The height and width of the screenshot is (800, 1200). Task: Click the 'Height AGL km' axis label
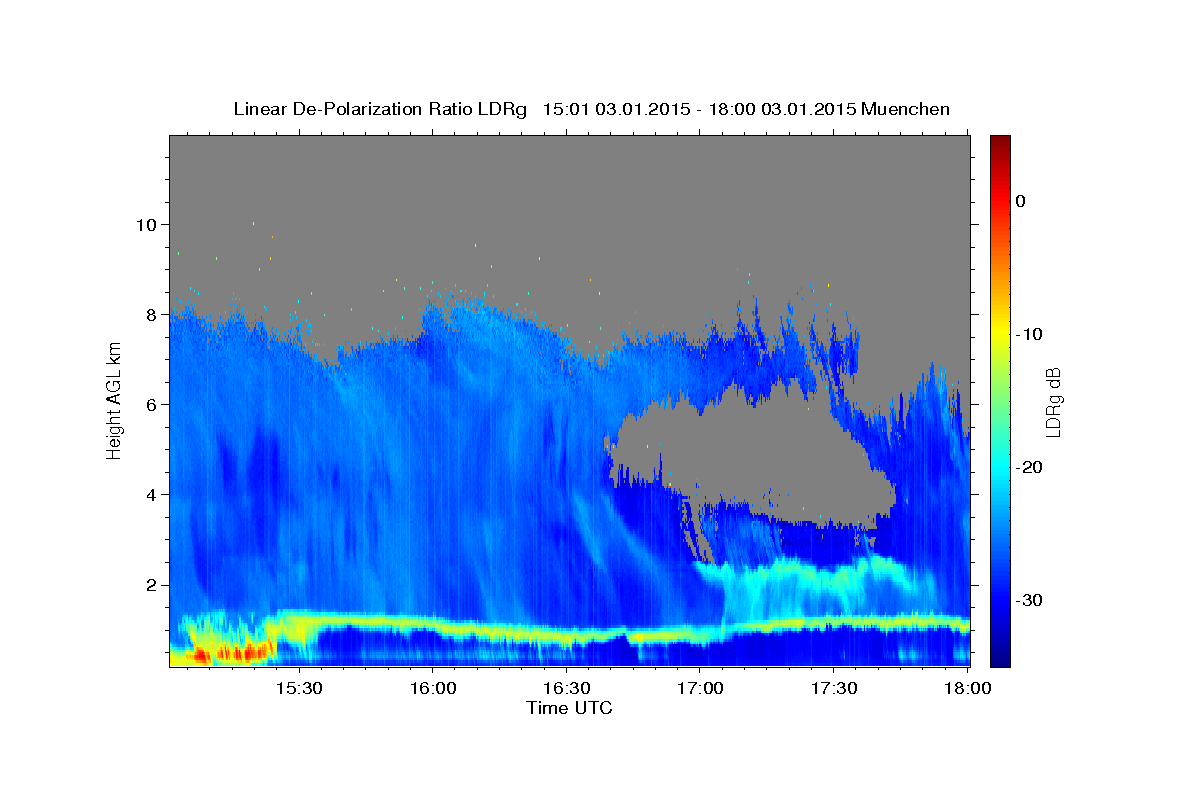114,400
